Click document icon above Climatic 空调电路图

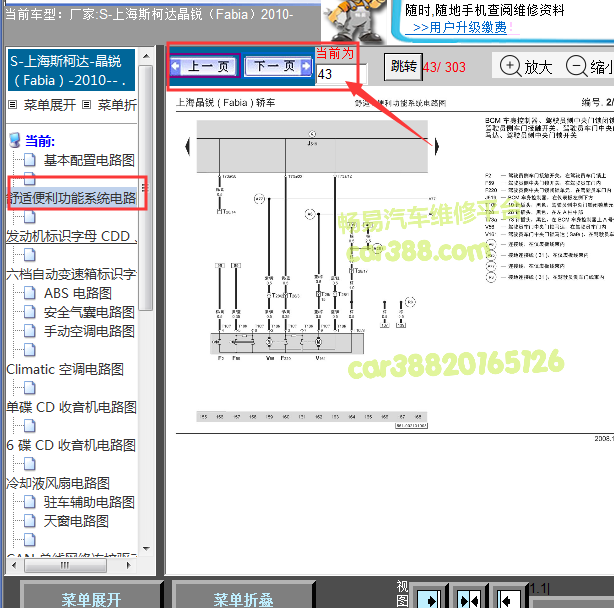(30, 350)
